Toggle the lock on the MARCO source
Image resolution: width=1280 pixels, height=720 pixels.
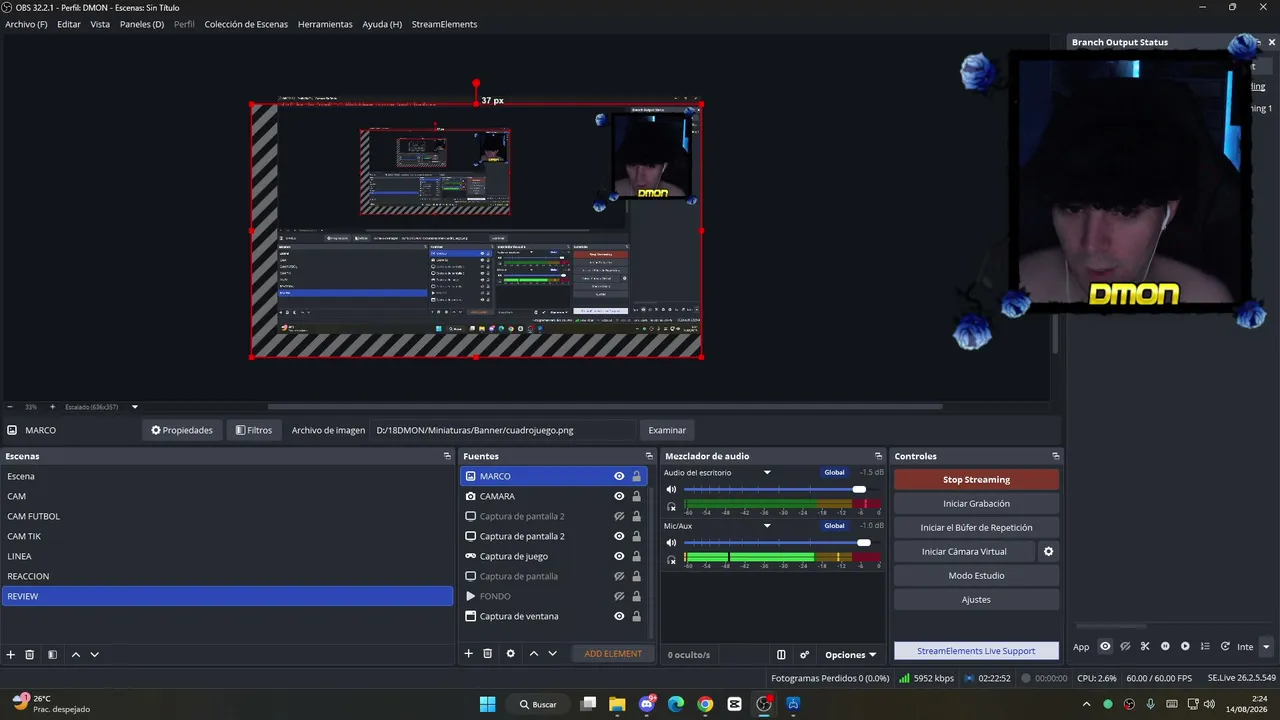click(636, 476)
